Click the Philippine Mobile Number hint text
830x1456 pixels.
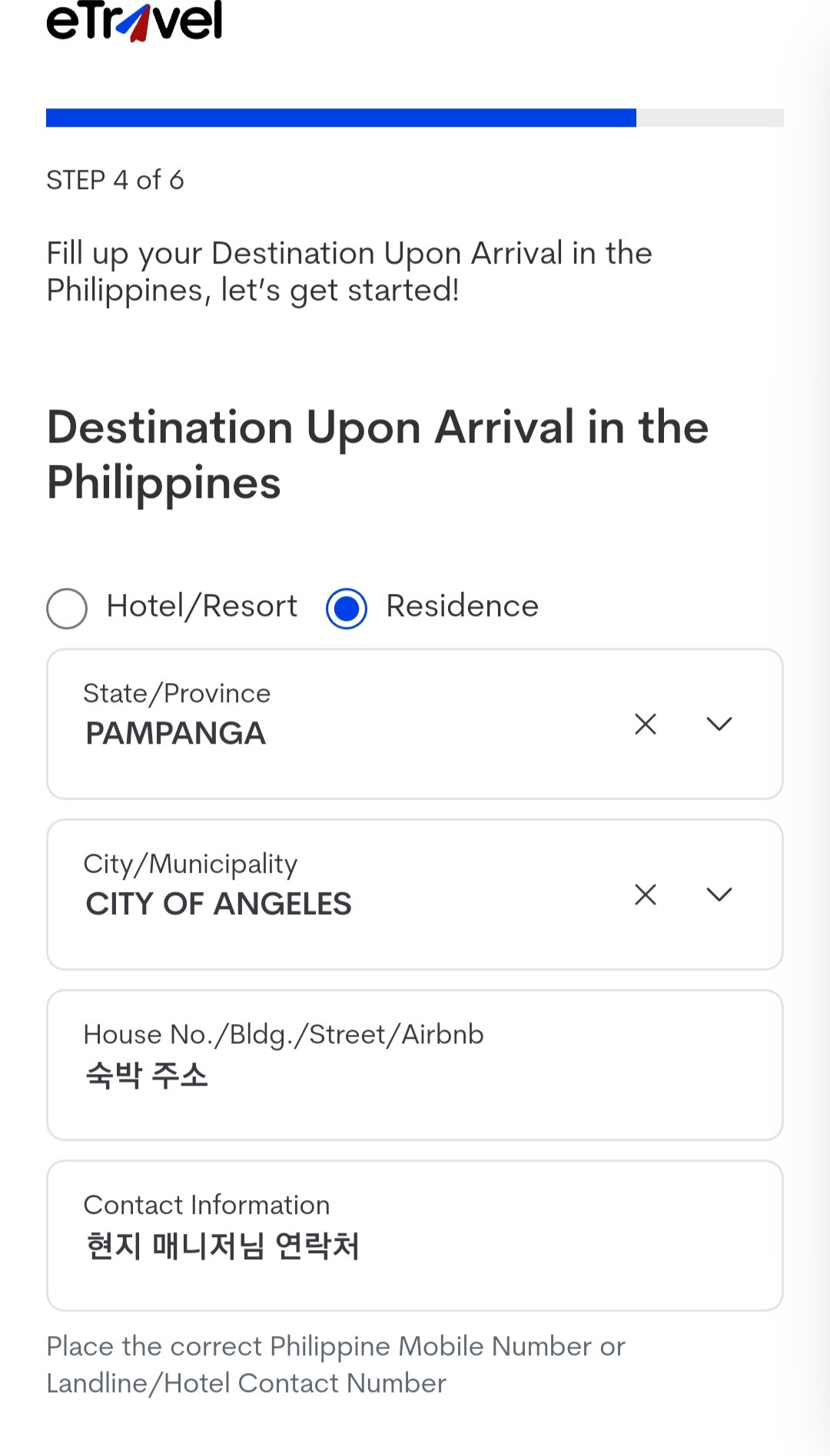336,1365
